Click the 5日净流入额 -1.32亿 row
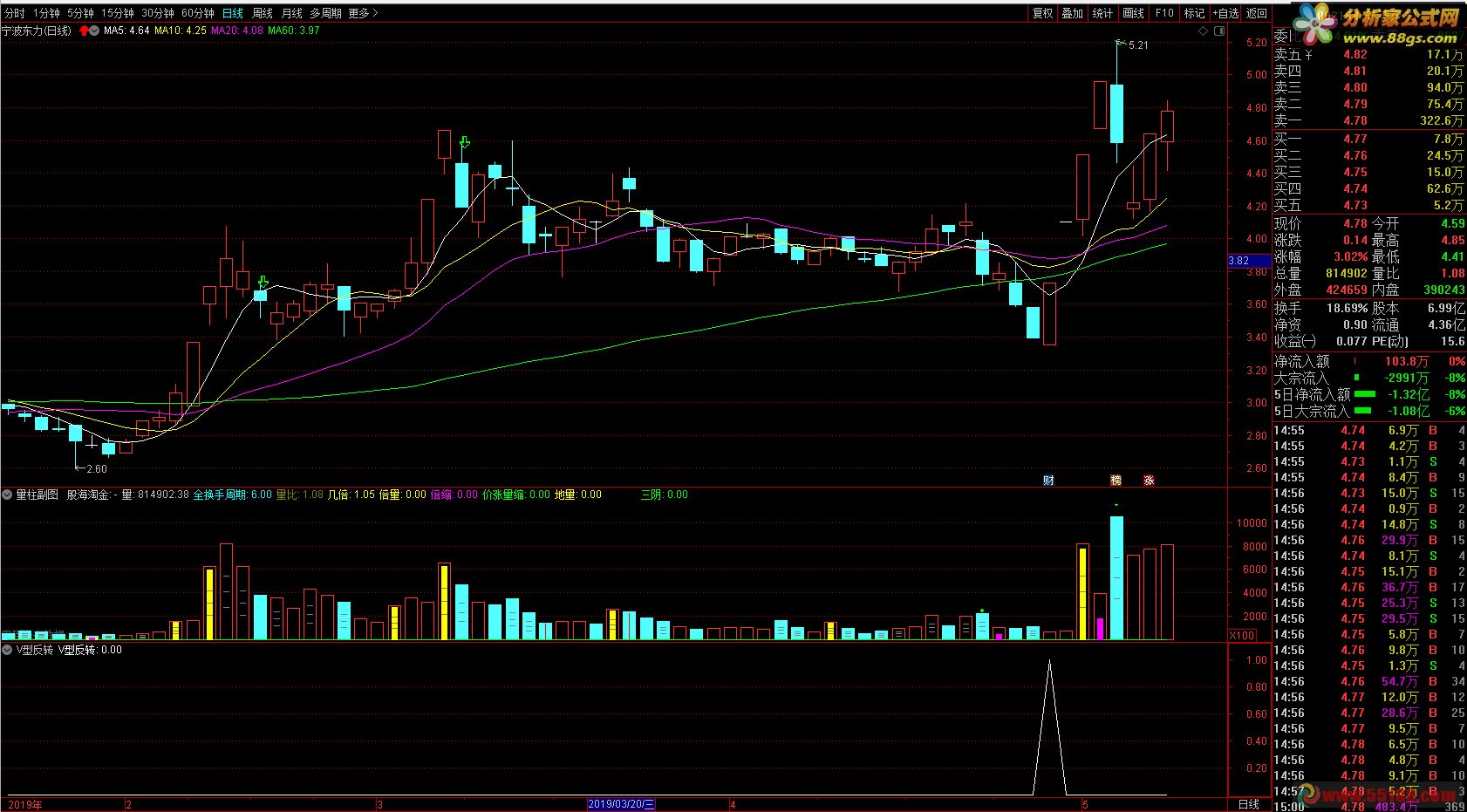The height and width of the screenshot is (812, 1467). click(x=1369, y=394)
